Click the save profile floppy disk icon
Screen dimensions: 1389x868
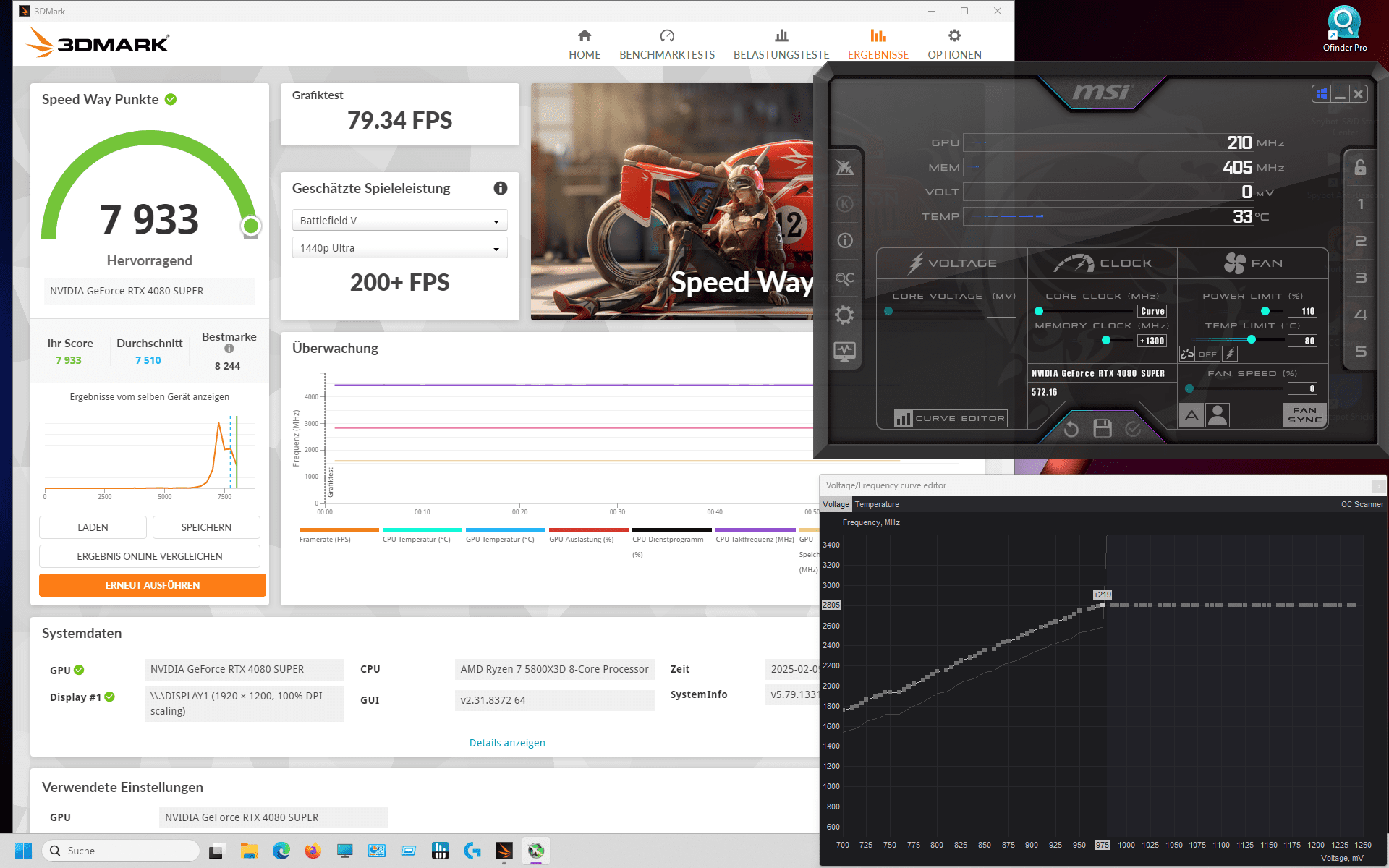1102,429
